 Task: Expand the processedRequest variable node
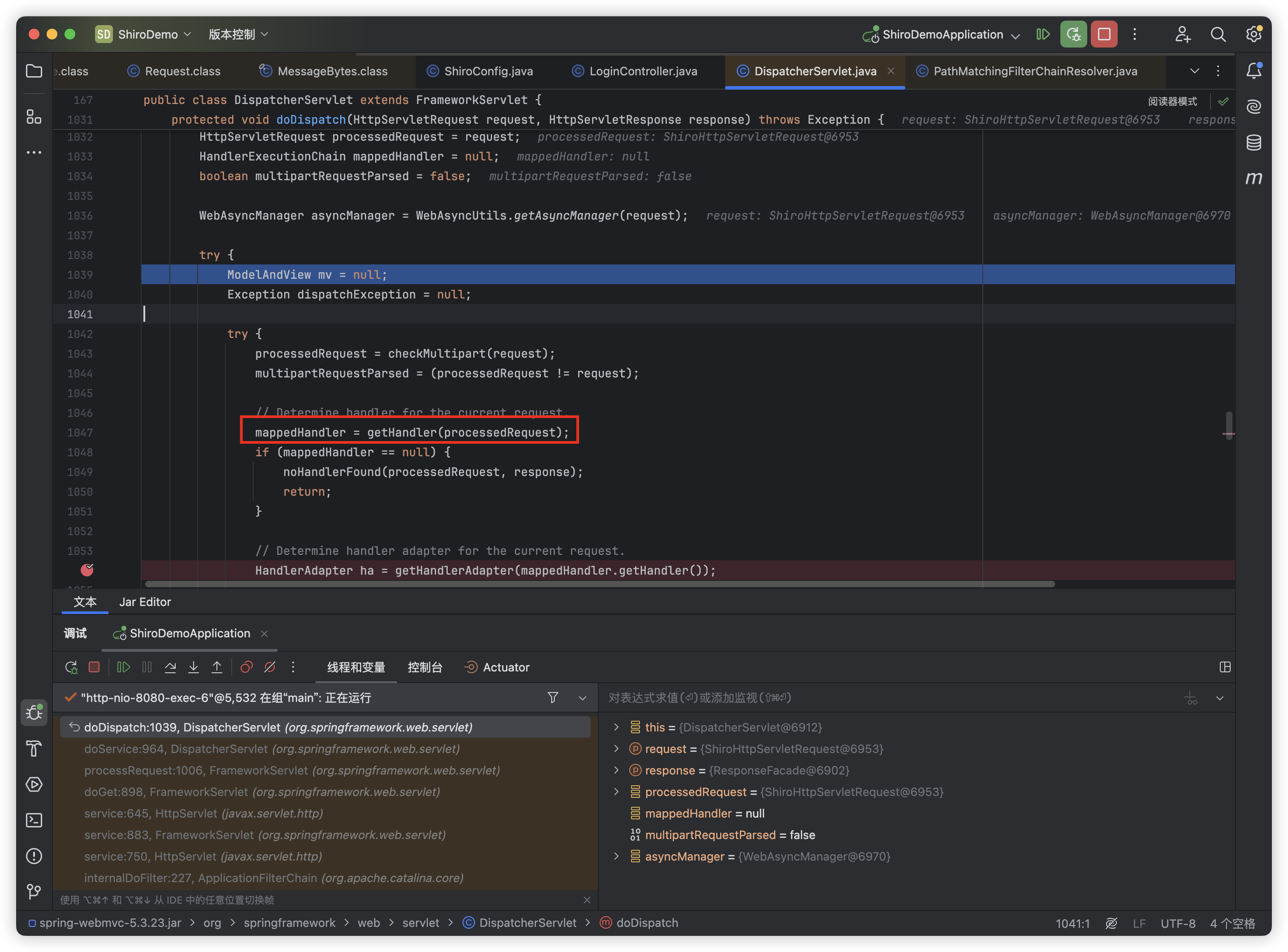tap(616, 791)
